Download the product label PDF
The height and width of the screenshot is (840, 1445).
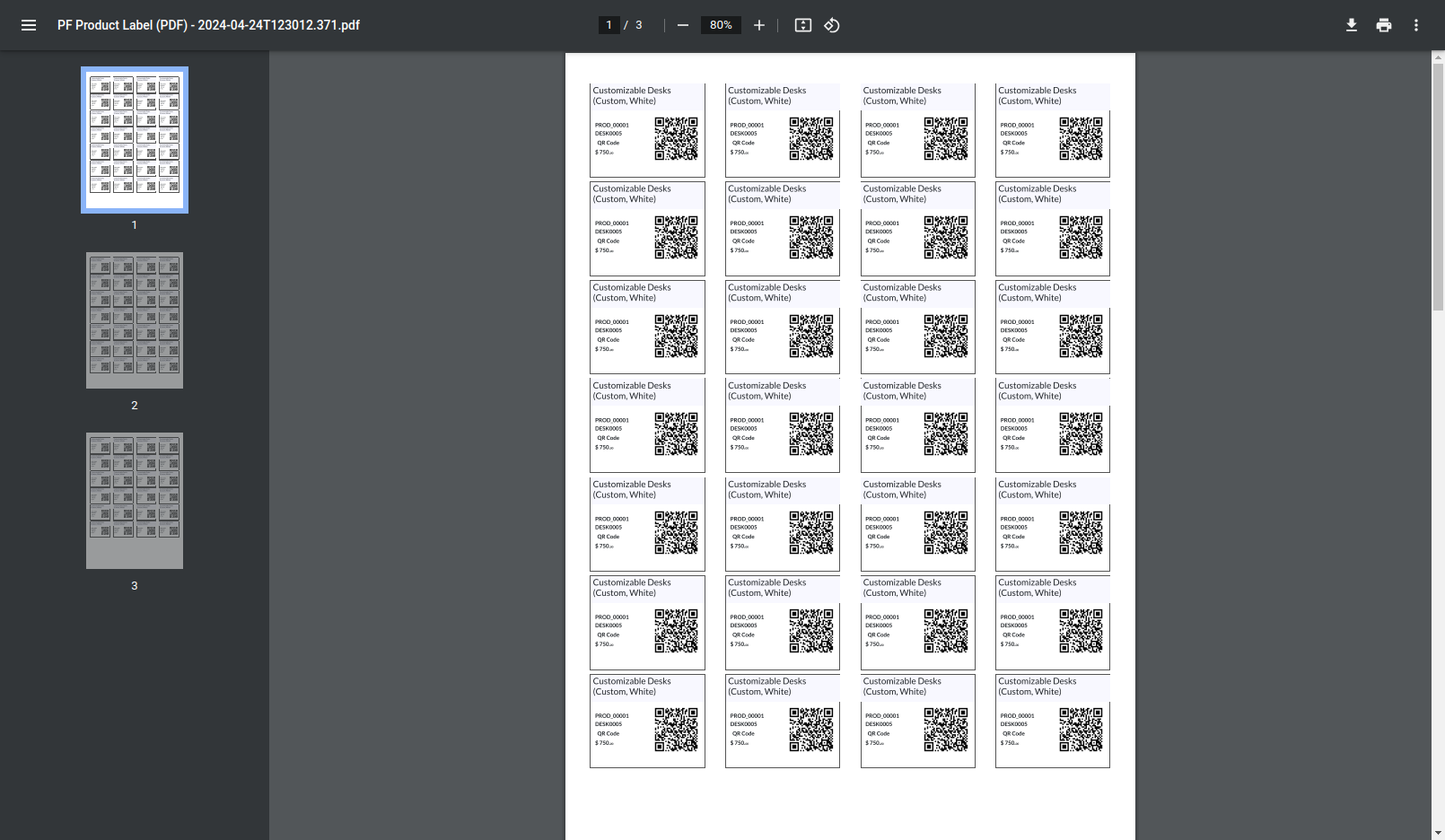pyautogui.click(x=1352, y=25)
